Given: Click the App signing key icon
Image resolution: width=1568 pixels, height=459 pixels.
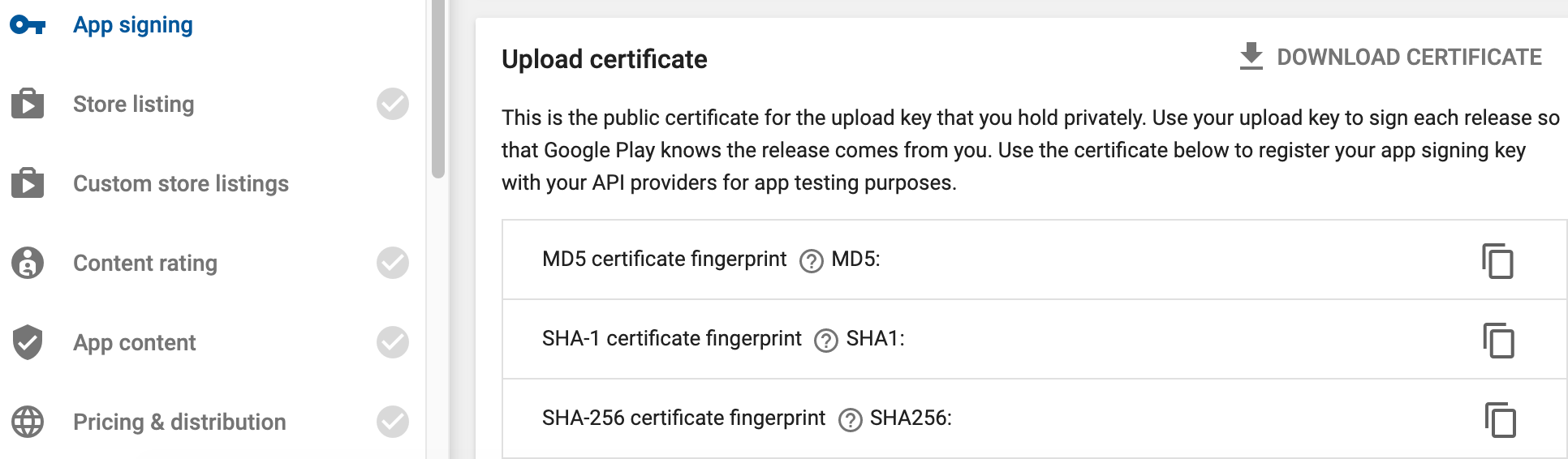Looking at the screenshot, I should click(x=28, y=25).
